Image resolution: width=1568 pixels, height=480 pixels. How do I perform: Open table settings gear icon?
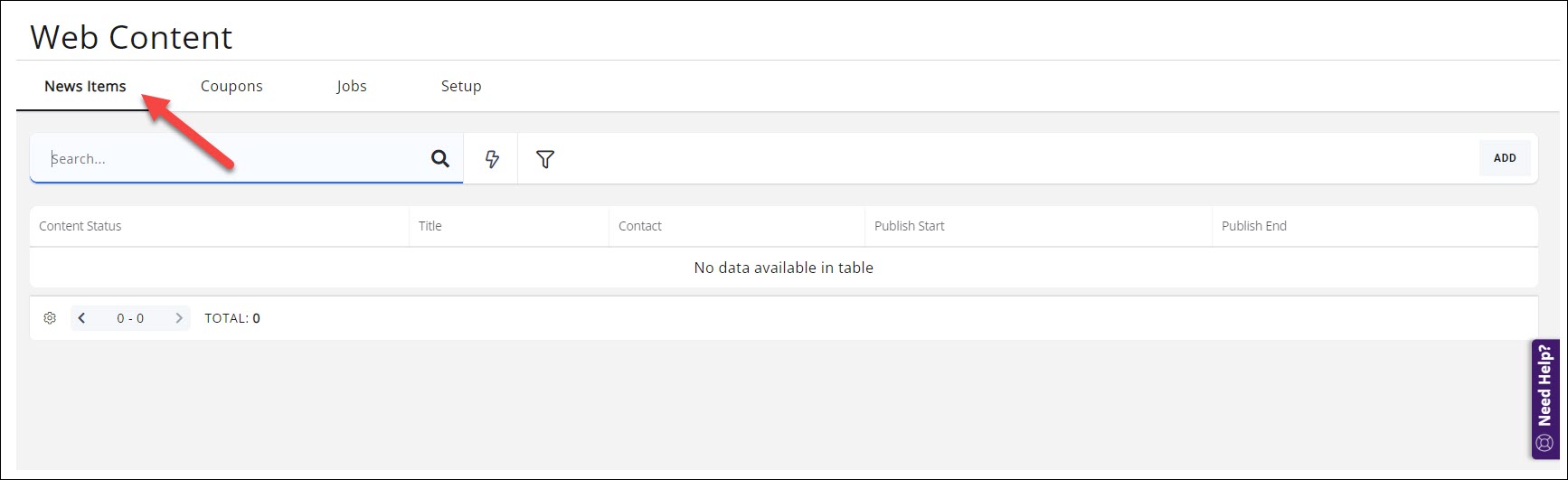(x=50, y=318)
